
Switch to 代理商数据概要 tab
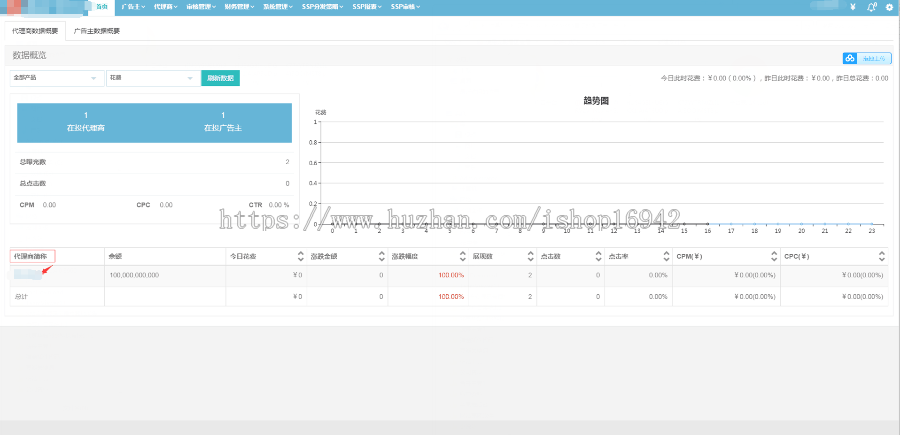(35, 31)
